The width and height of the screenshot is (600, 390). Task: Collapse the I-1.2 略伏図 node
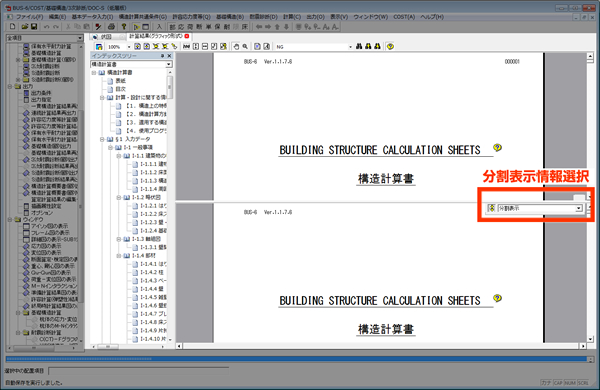(x=119, y=197)
